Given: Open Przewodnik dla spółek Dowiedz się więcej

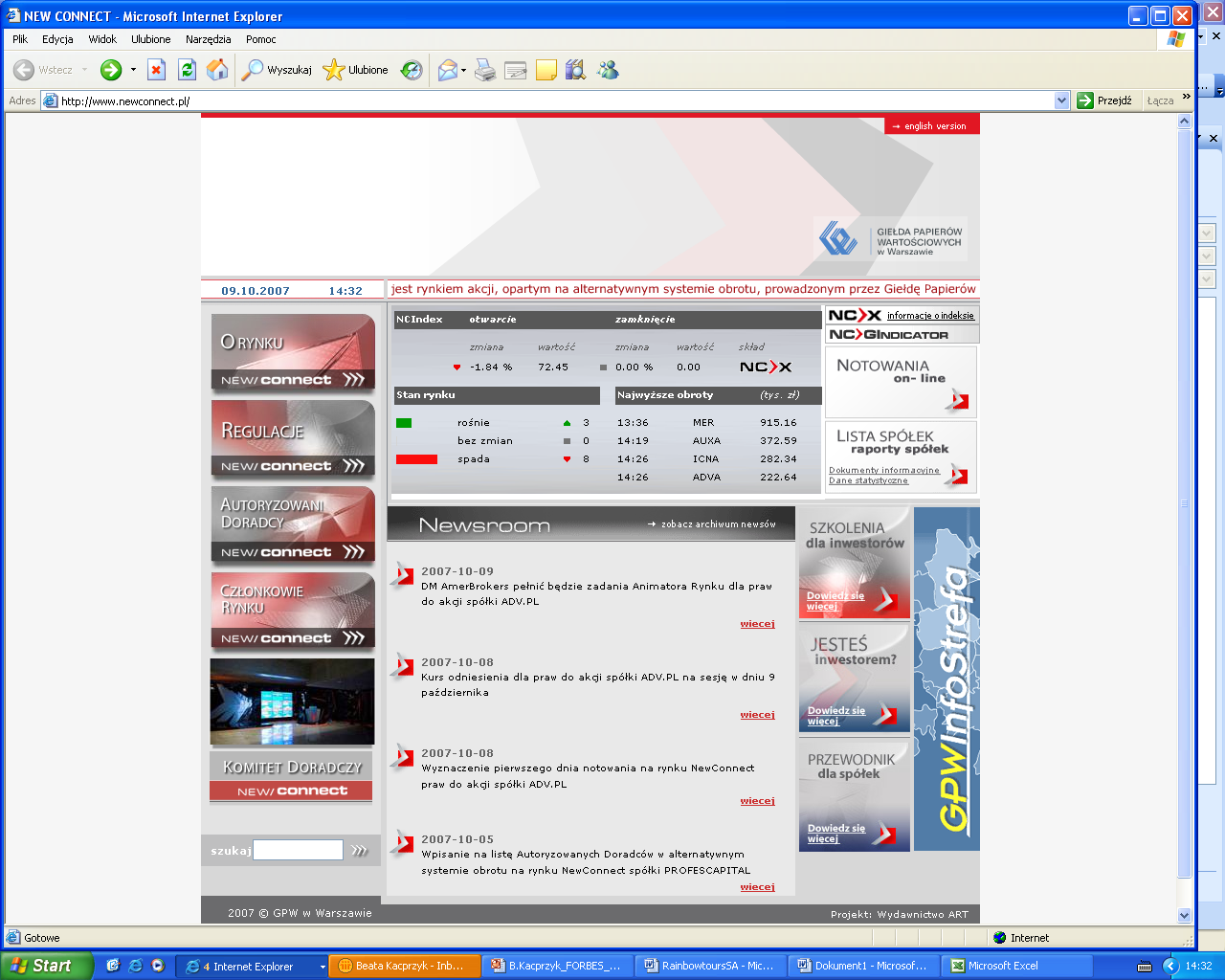Looking at the screenshot, I should [835, 834].
